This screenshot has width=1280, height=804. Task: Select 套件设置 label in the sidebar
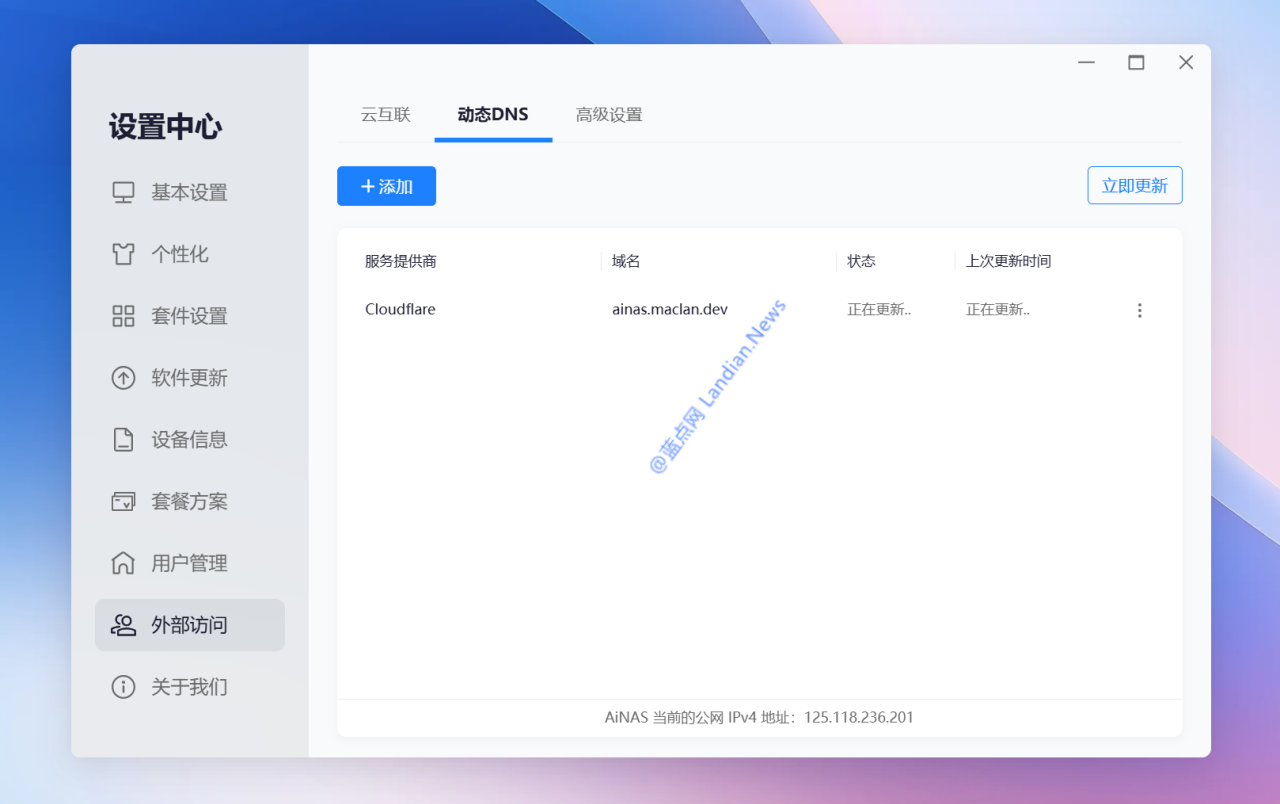point(190,316)
